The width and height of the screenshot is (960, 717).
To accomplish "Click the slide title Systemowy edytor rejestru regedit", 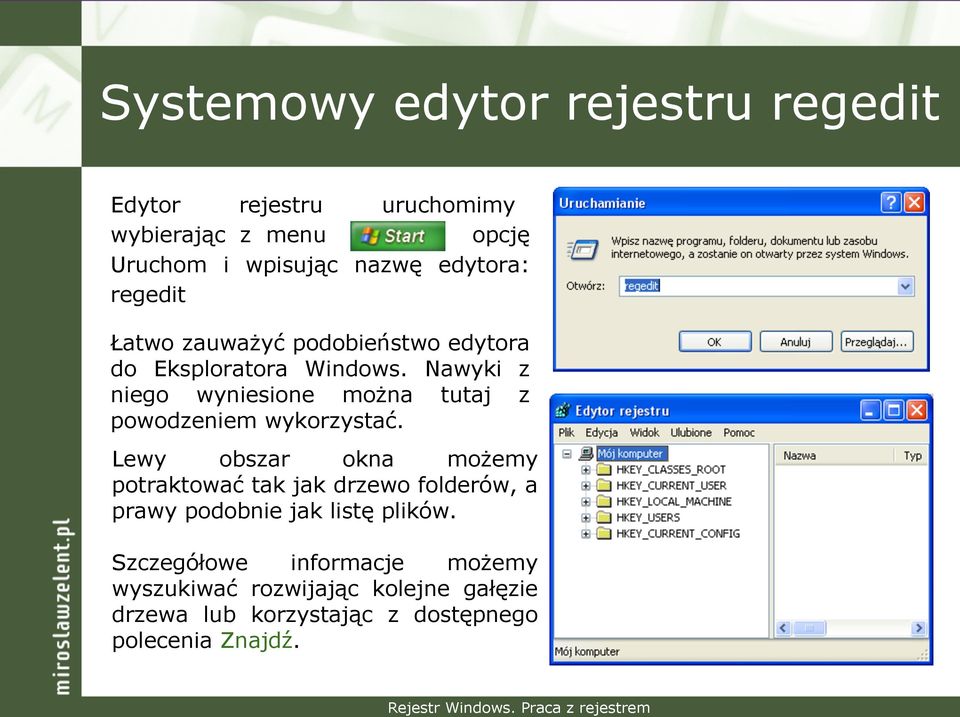I will coord(520,103).
